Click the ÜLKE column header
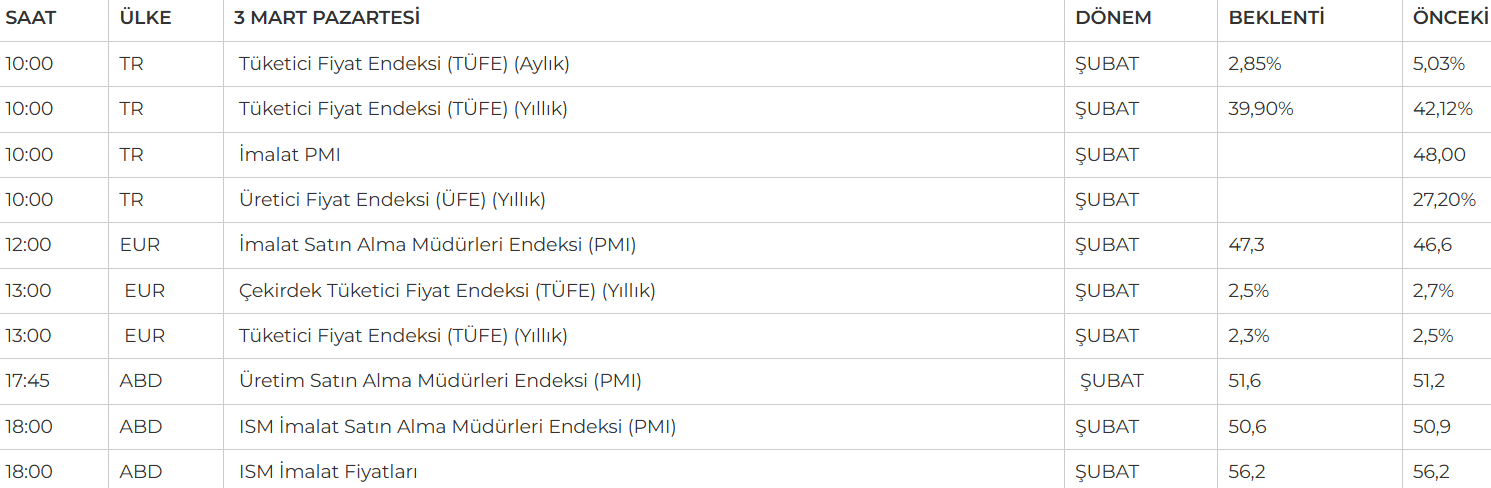Screen dimensions: 1491x488 [145, 18]
